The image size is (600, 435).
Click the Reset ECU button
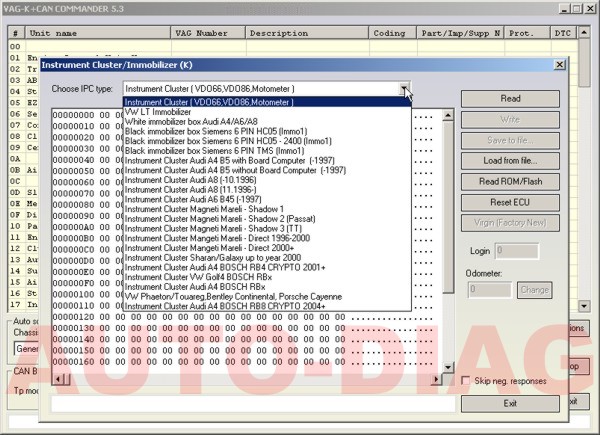(510, 202)
